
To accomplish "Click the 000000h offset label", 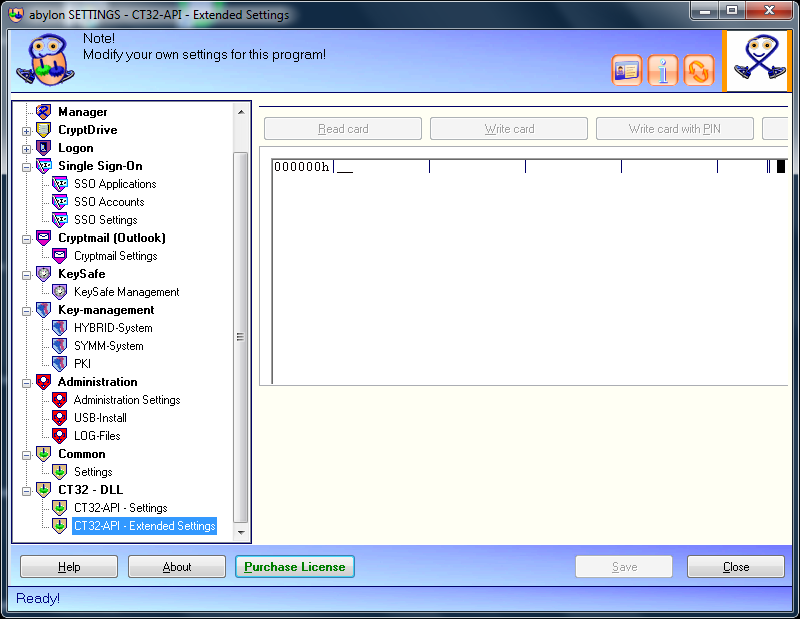I will tap(302, 166).
